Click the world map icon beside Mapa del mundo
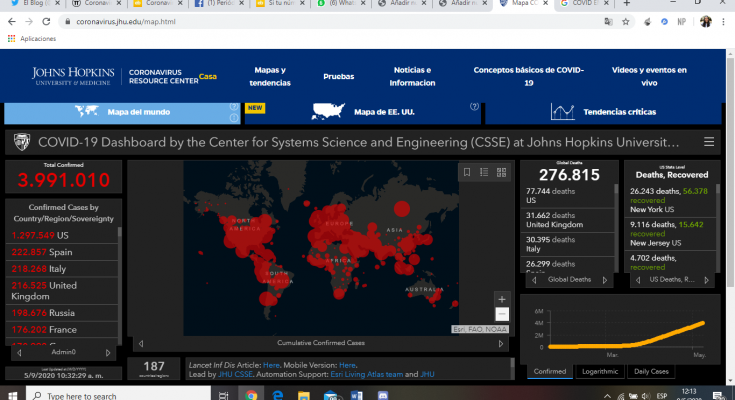 pos(87,111)
